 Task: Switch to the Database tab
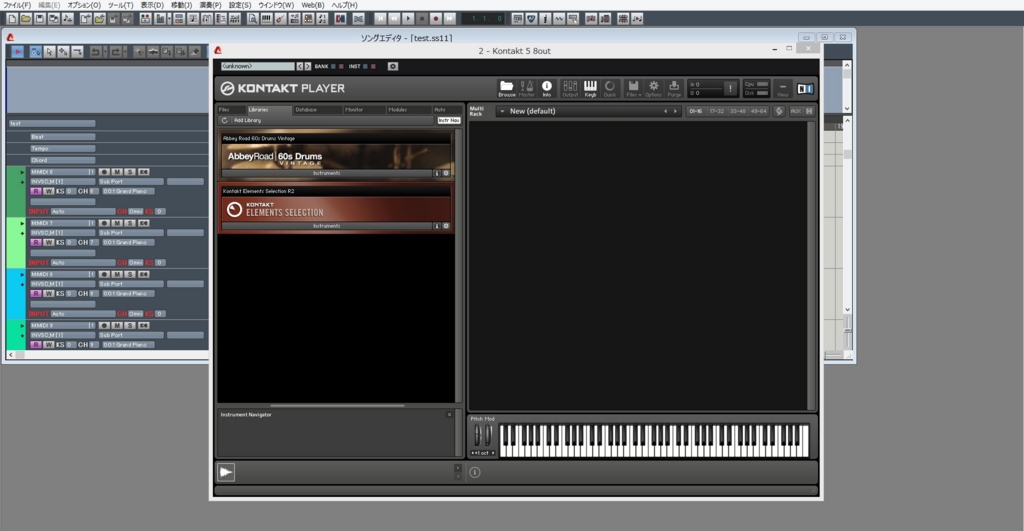306,109
